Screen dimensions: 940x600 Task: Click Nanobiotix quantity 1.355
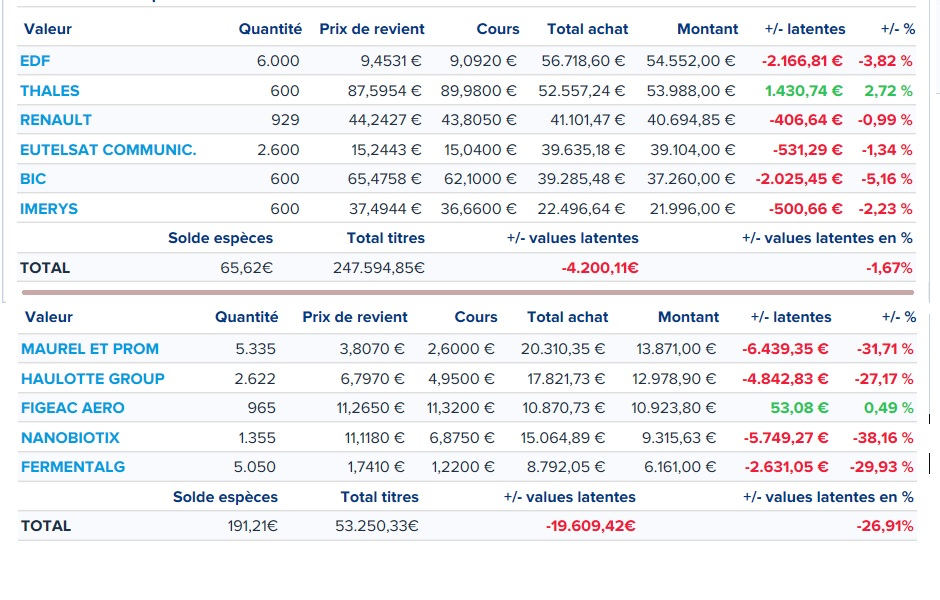click(x=257, y=438)
